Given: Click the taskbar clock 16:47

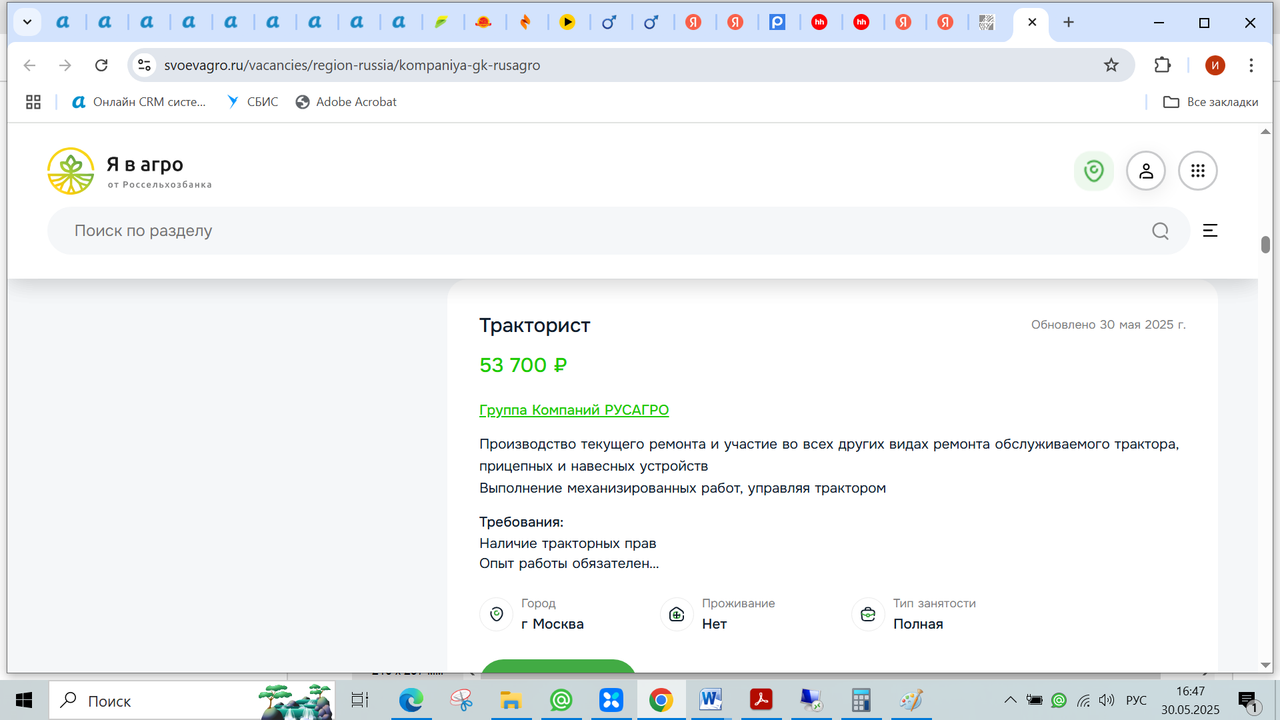Looking at the screenshot, I should click(1190, 691).
